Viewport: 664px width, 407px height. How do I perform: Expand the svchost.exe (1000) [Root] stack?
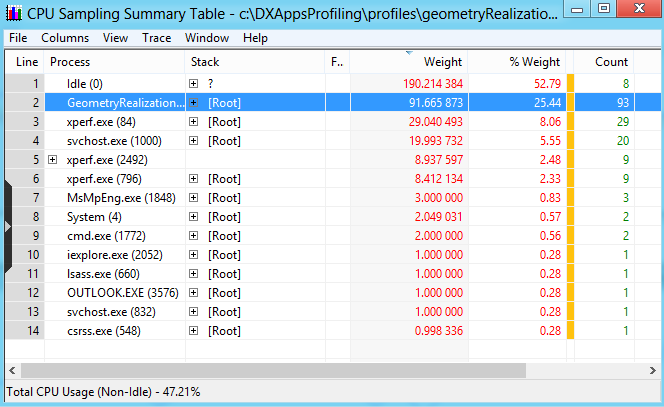click(x=194, y=141)
